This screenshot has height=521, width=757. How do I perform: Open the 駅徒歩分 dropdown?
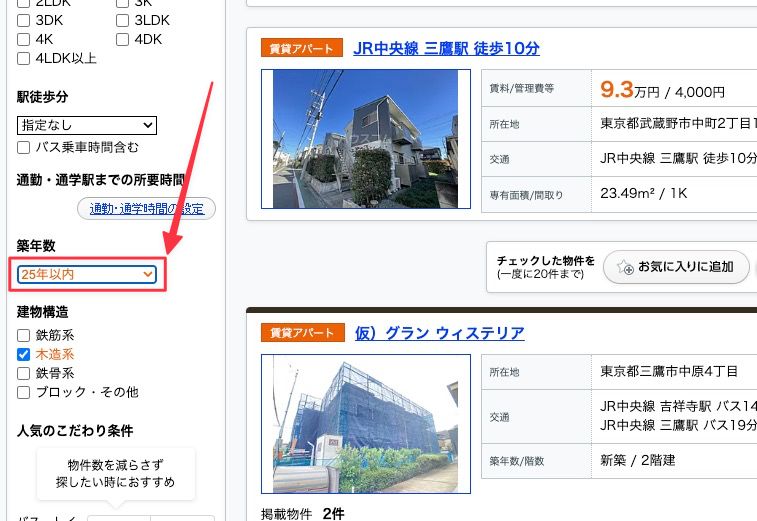point(87,125)
